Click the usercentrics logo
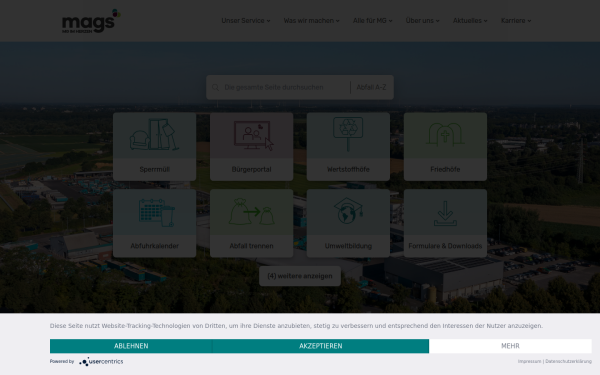 coord(101,361)
